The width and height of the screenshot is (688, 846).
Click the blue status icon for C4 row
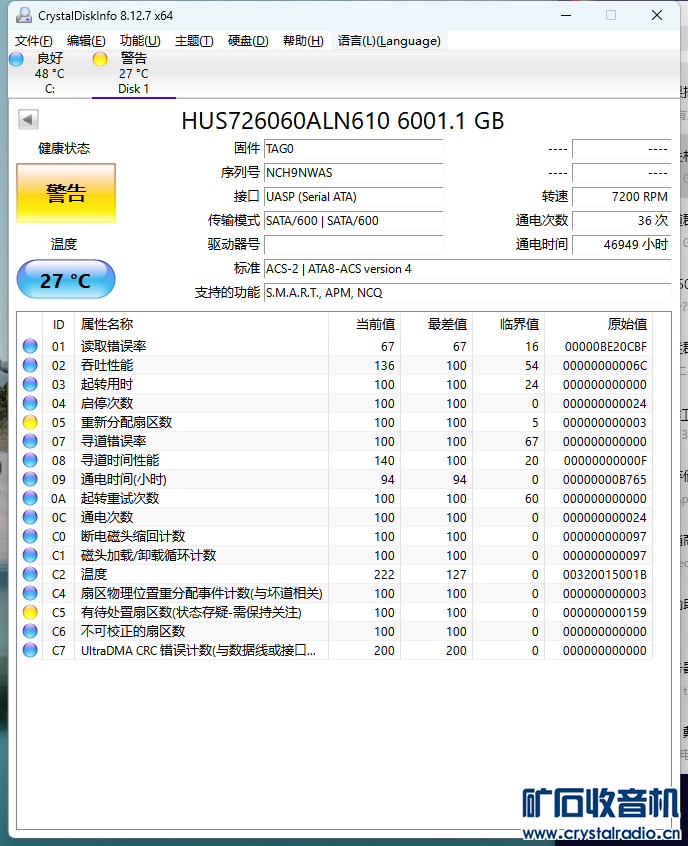pyautogui.click(x=30, y=593)
